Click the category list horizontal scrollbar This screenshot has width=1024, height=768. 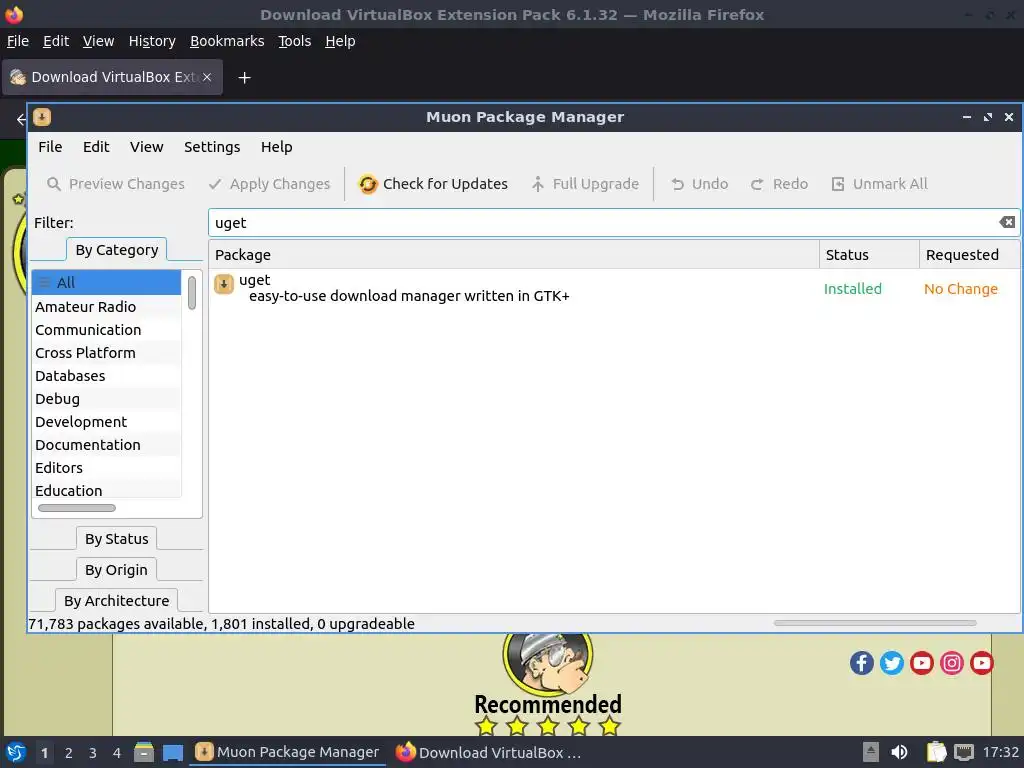[76, 507]
